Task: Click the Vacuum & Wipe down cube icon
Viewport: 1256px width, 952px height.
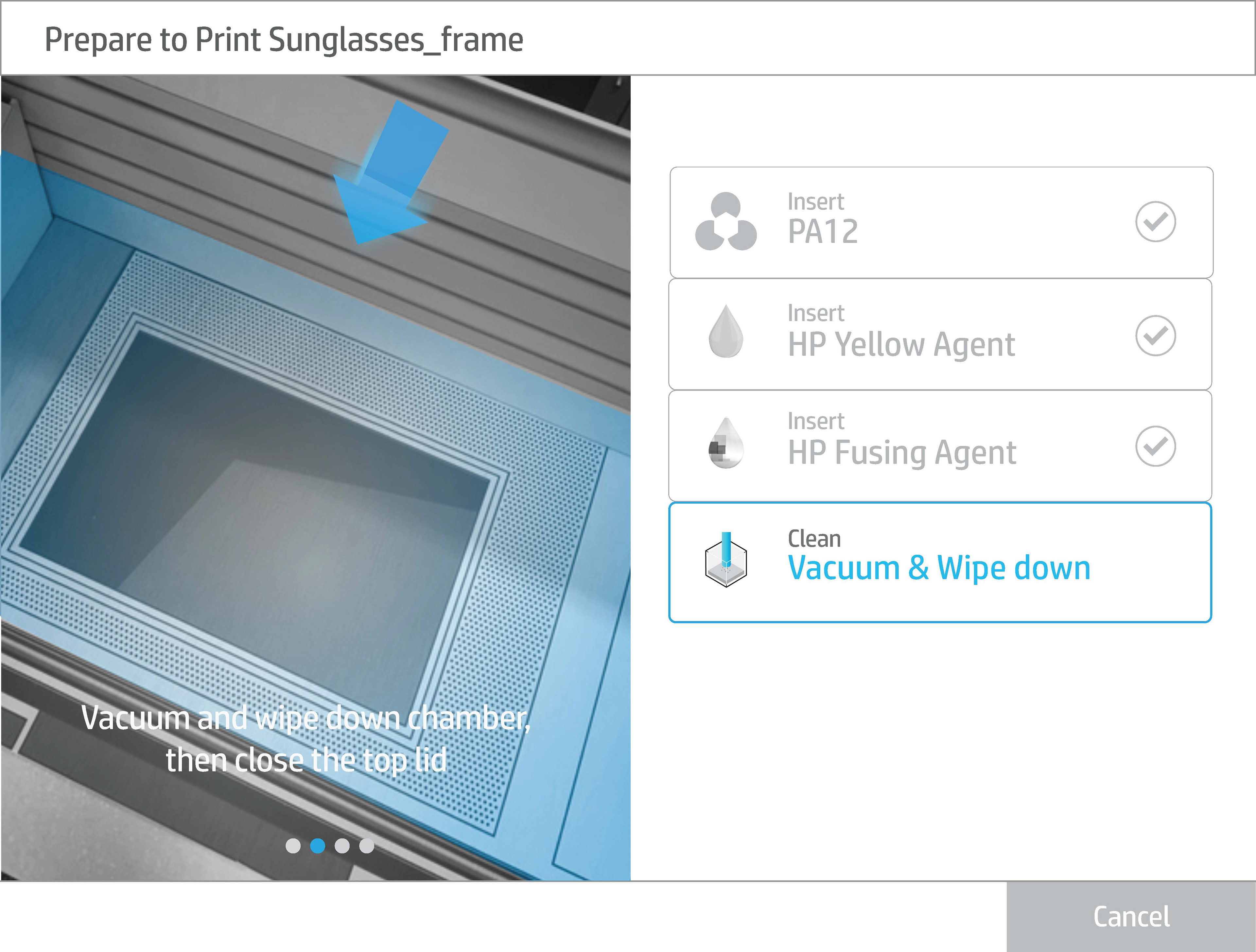Action: (726, 560)
